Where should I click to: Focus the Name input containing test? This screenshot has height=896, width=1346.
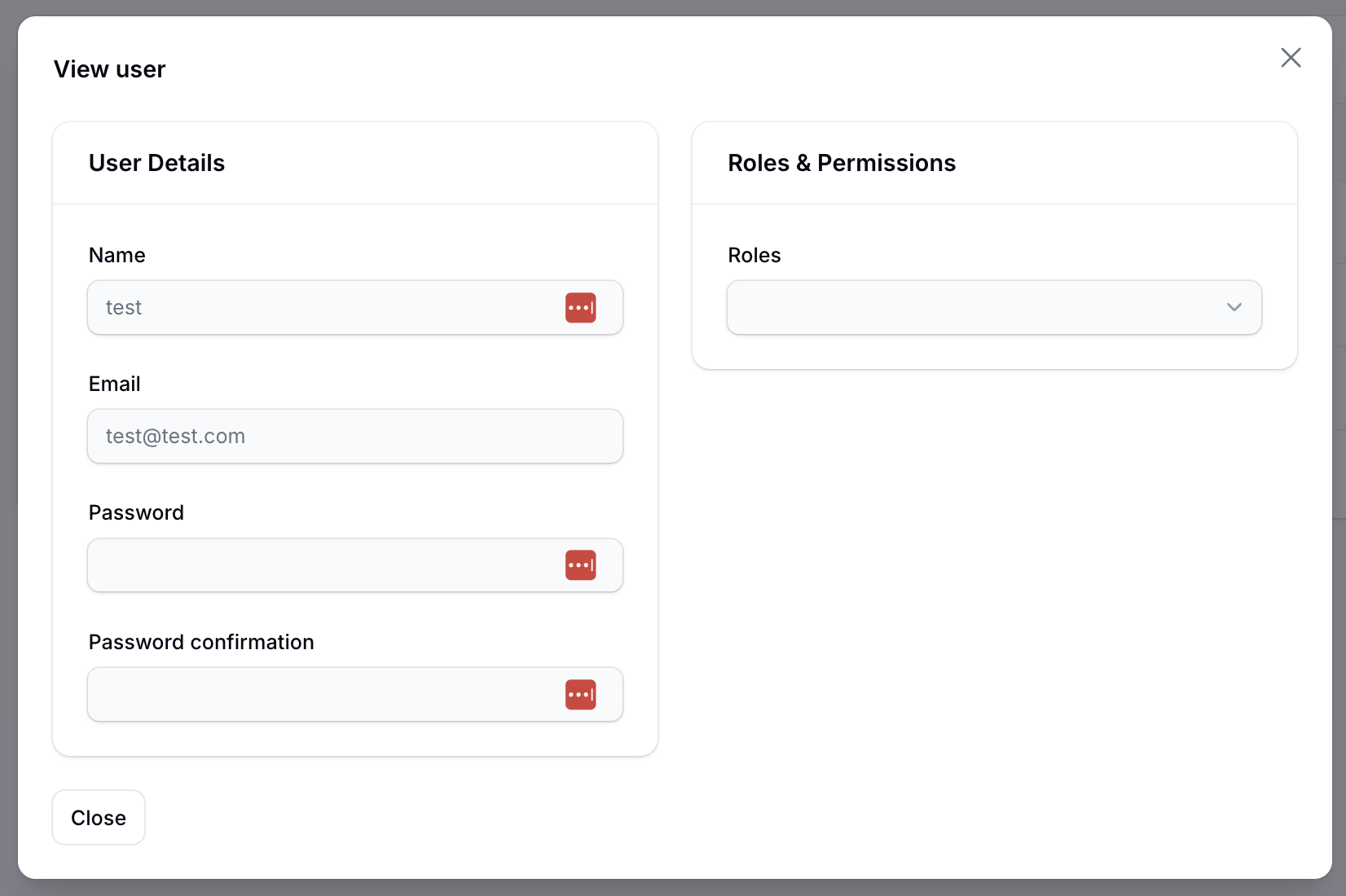(326, 308)
